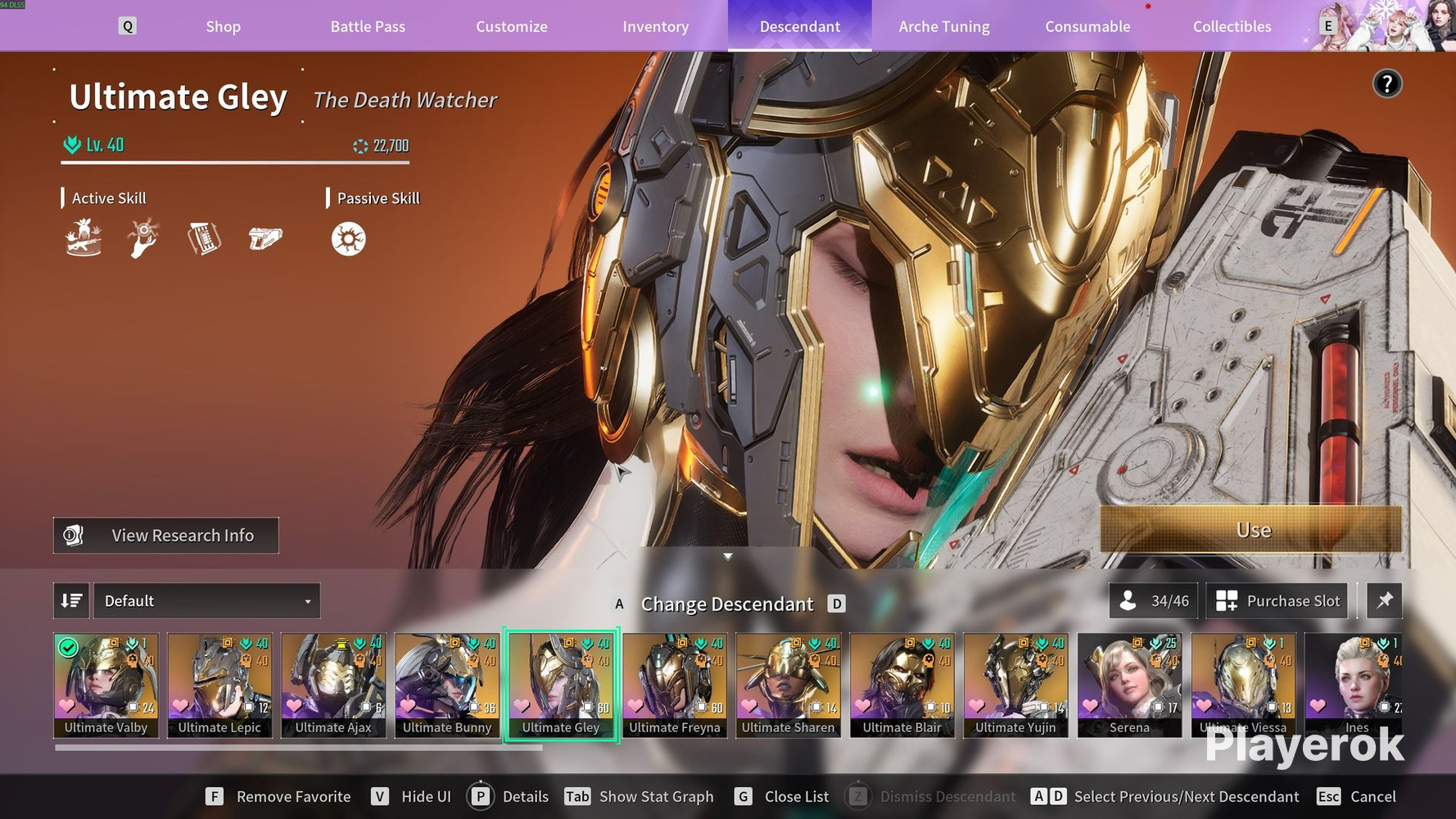Toggle favorite heart on Ultimate Lepic
The height and width of the screenshot is (819, 1456).
181,705
